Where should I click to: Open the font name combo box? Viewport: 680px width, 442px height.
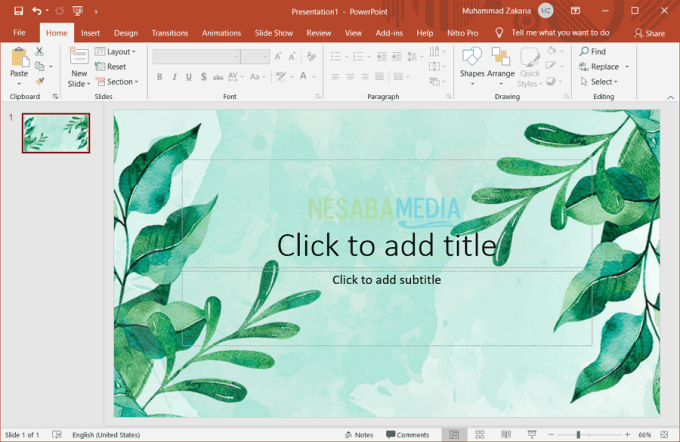click(x=196, y=56)
